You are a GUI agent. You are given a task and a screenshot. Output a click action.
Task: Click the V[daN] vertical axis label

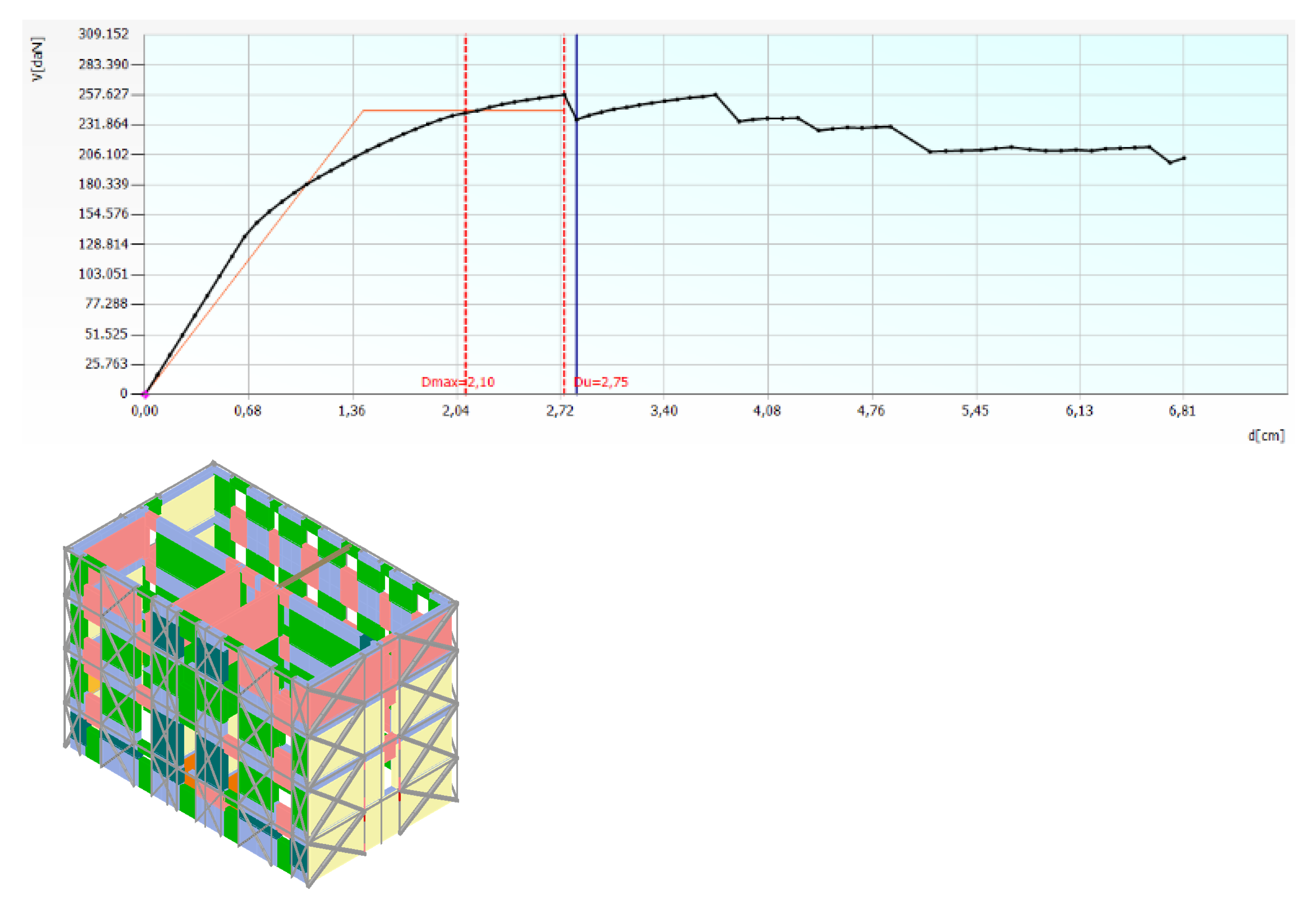tap(37, 59)
